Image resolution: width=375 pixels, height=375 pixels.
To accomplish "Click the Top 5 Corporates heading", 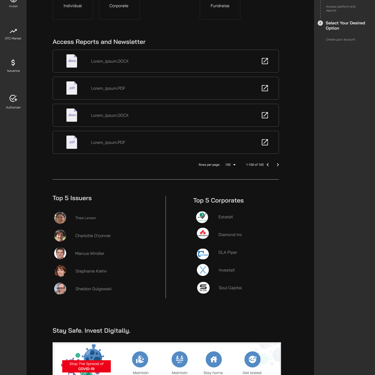I will tap(218, 201).
